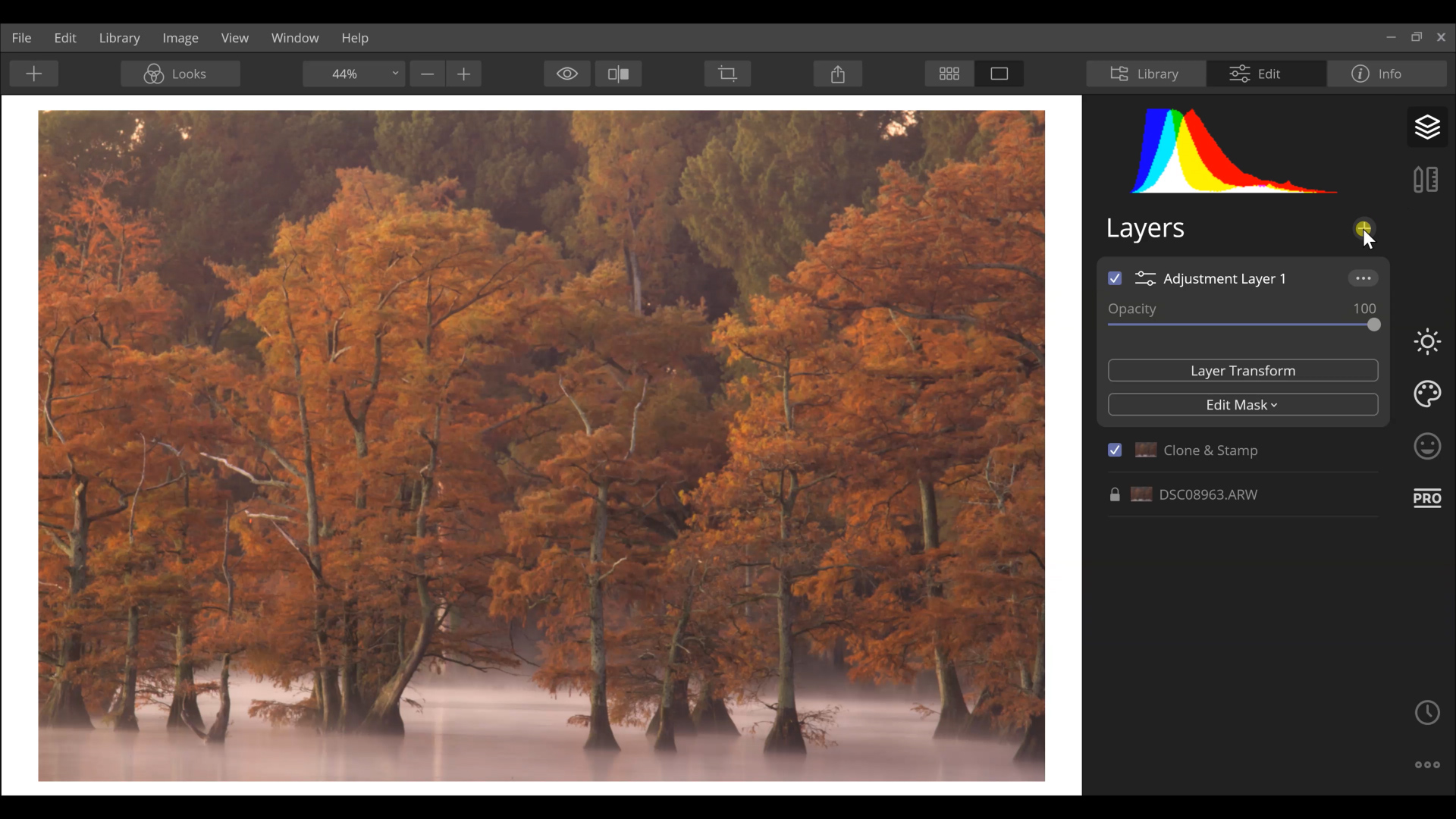1456x819 pixels.
Task: Switch to gallery grid view
Action: (x=949, y=74)
